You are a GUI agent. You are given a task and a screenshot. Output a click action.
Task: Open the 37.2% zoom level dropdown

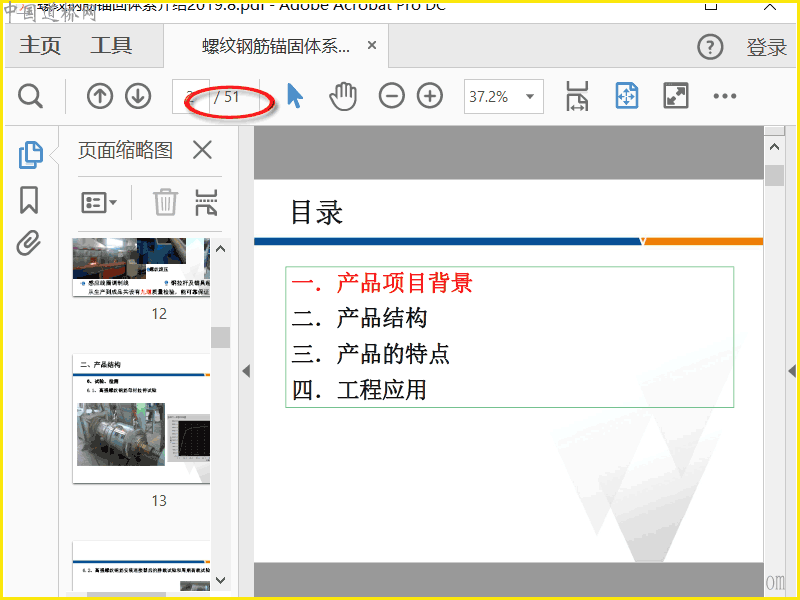[x=530, y=96]
